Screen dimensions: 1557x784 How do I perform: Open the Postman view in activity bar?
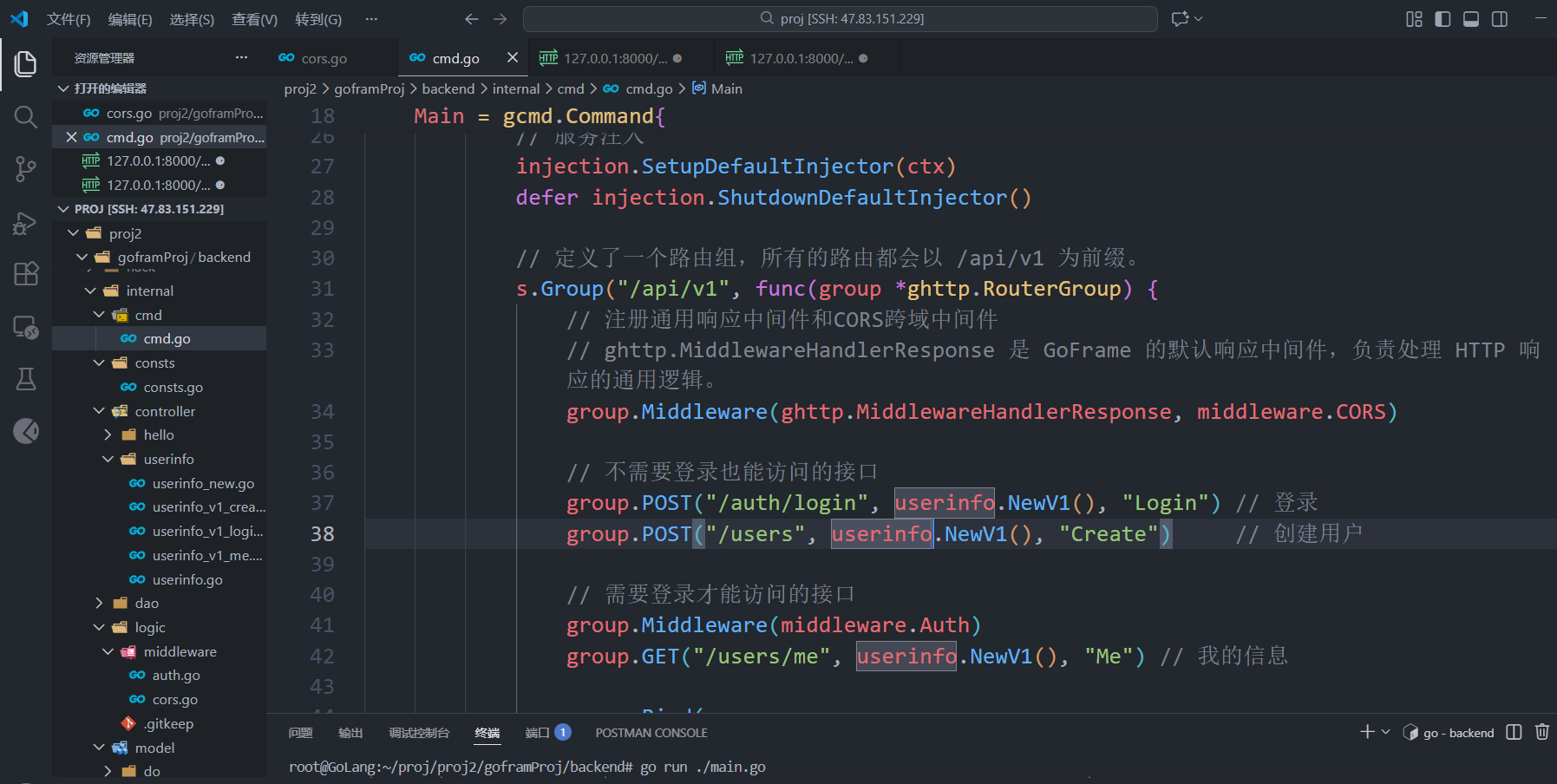26,431
